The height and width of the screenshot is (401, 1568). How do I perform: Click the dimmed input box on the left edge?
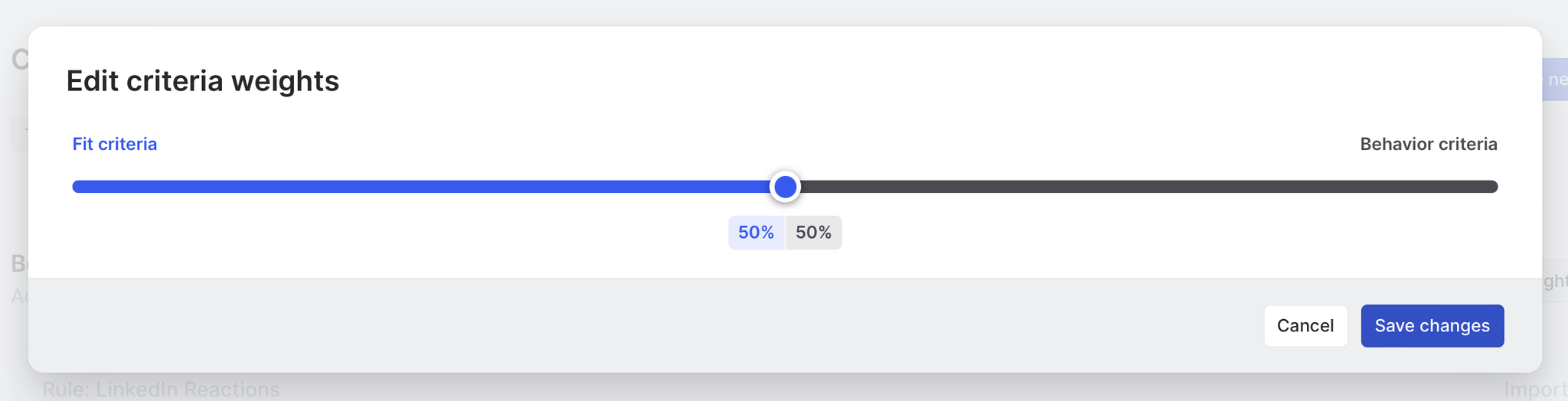18,134
